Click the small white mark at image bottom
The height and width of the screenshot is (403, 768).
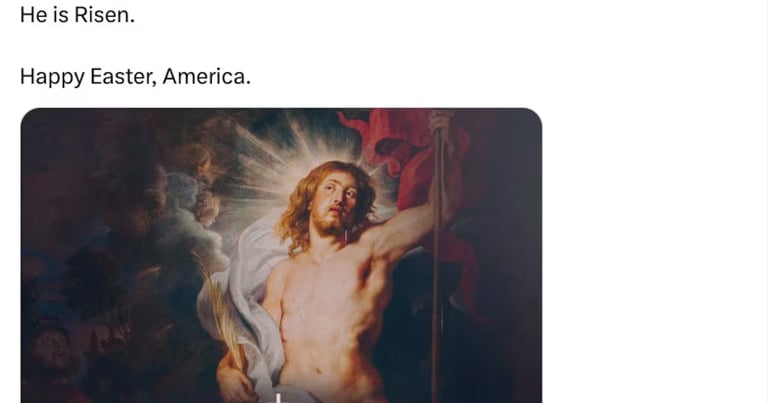click(x=278, y=398)
